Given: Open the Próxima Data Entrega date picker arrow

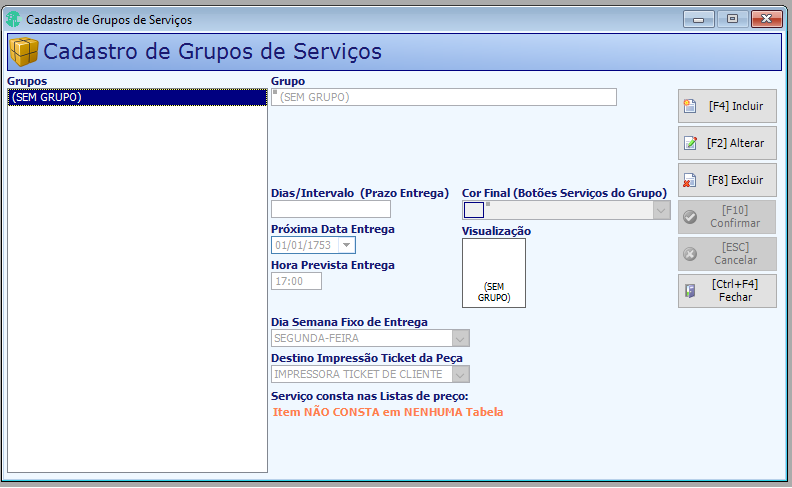Looking at the screenshot, I should click(346, 246).
